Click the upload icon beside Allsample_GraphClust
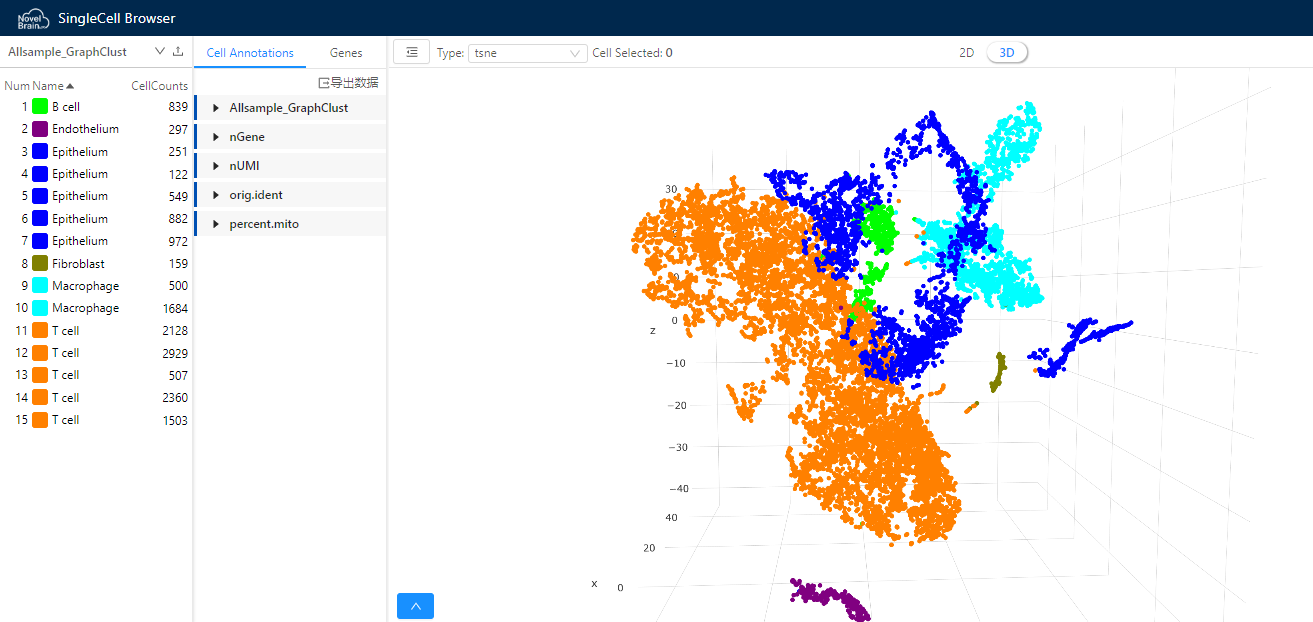The height and width of the screenshot is (622, 1313). coord(178,51)
